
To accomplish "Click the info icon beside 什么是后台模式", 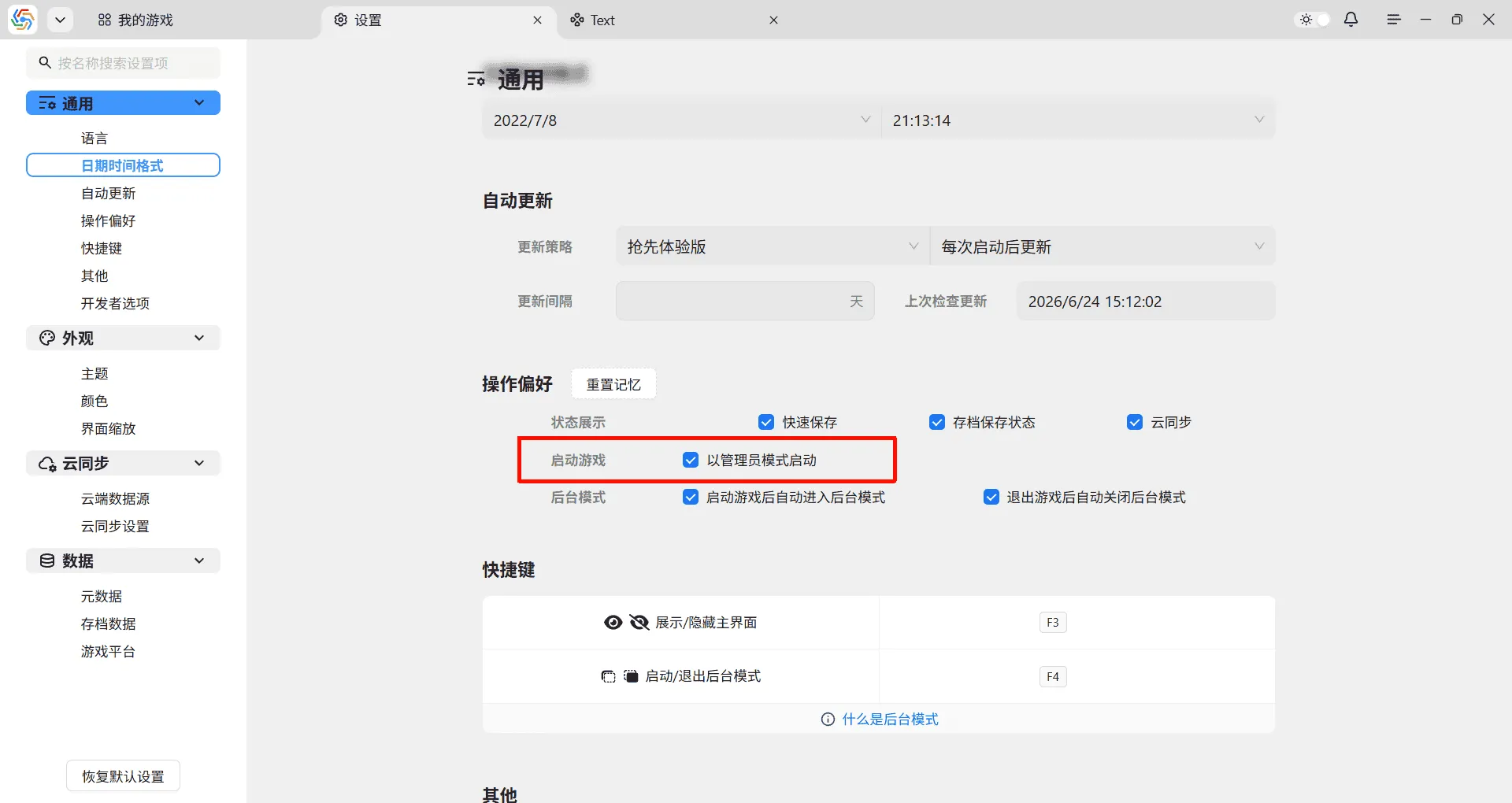I will (828, 719).
